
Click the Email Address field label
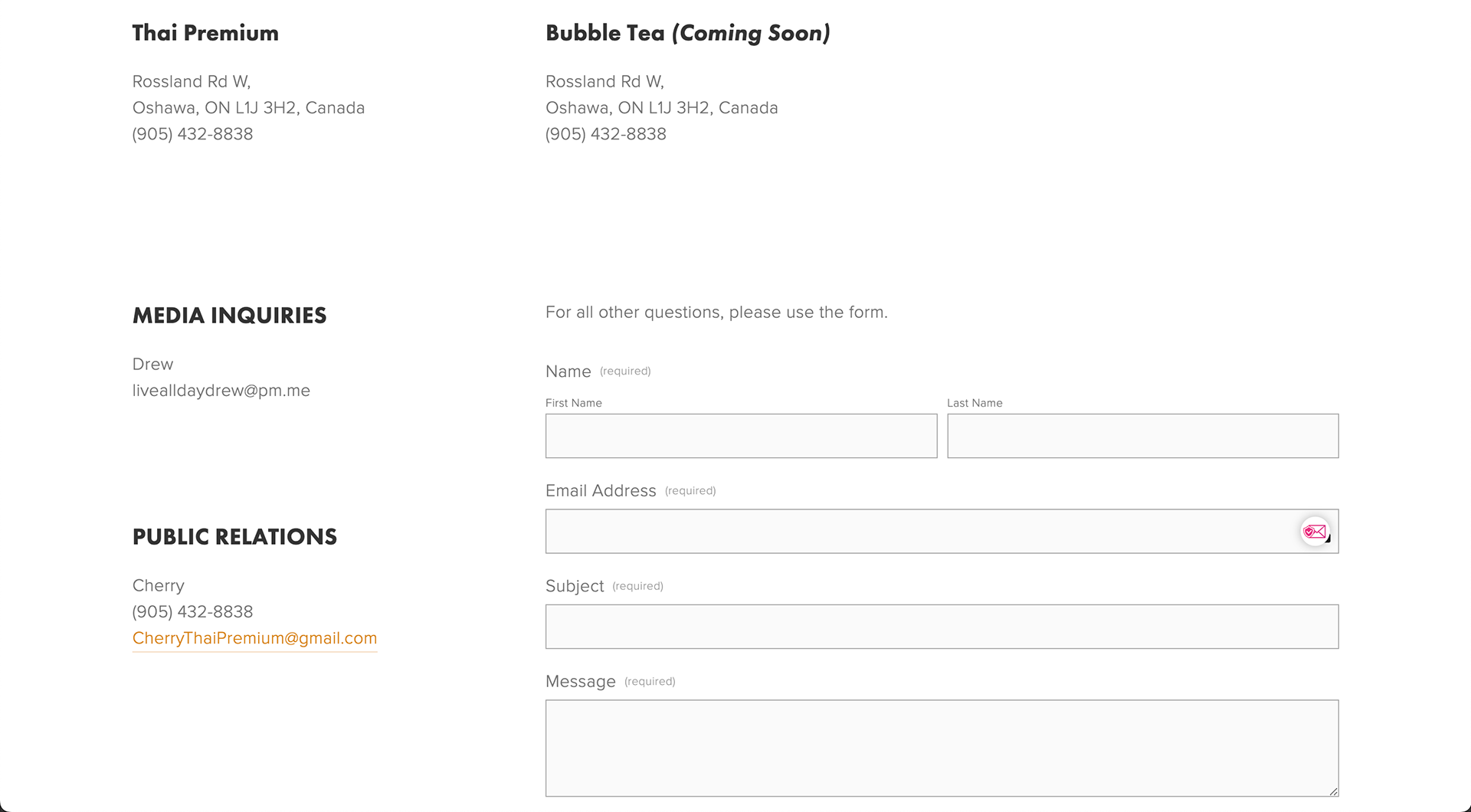pyautogui.click(x=601, y=491)
